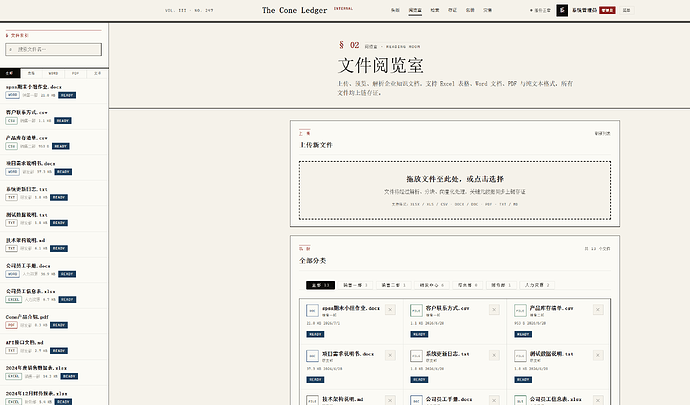Click file icon on 系统更新日志.txt card
The image size is (690, 405).
pos(416,356)
